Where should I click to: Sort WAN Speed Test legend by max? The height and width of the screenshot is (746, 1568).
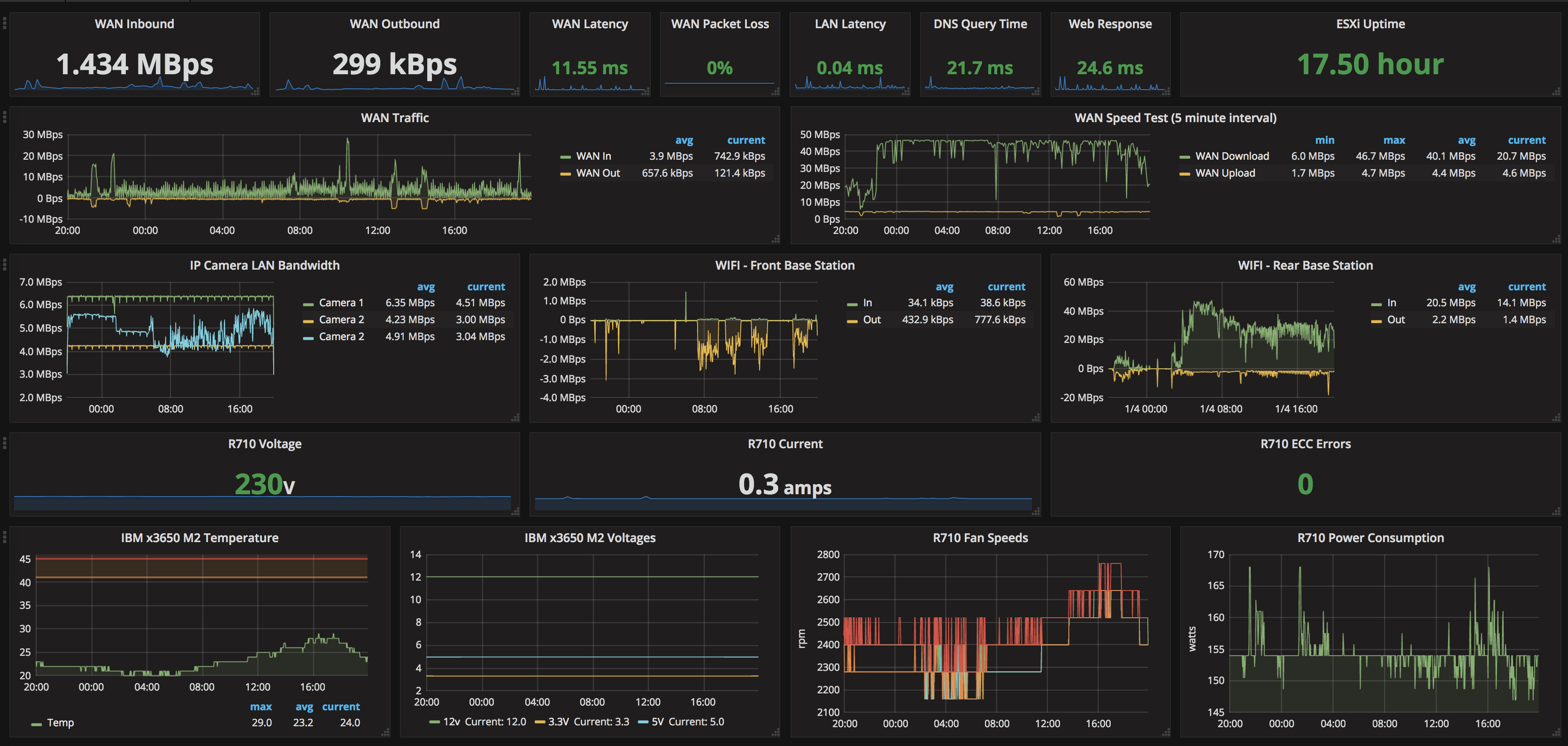(1394, 140)
